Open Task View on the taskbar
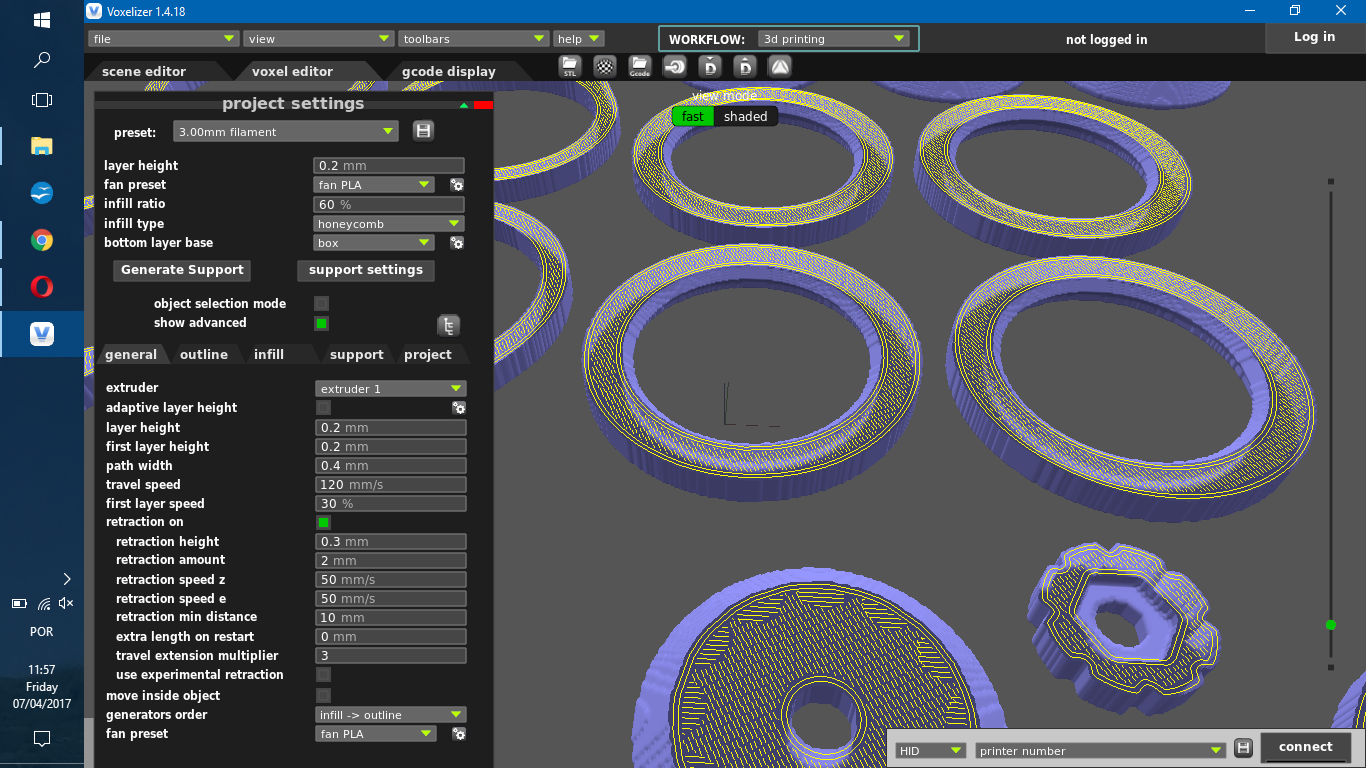Viewport: 1366px width, 768px height. [x=42, y=100]
